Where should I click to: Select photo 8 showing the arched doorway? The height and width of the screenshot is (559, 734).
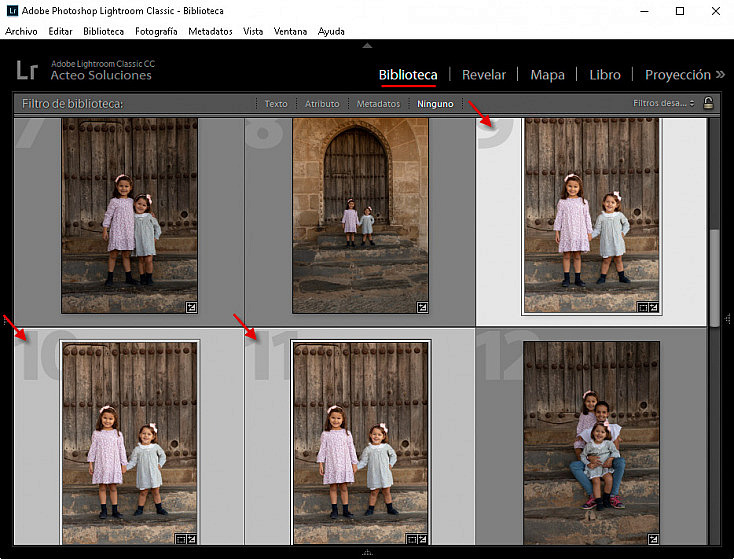point(360,215)
